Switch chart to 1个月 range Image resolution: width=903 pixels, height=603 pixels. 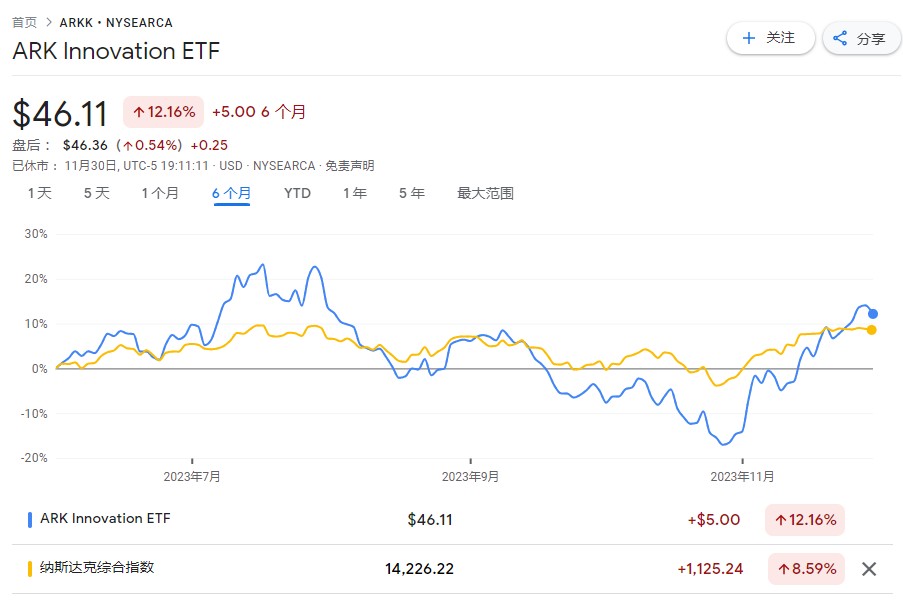pyautogui.click(x=160, y=193)
